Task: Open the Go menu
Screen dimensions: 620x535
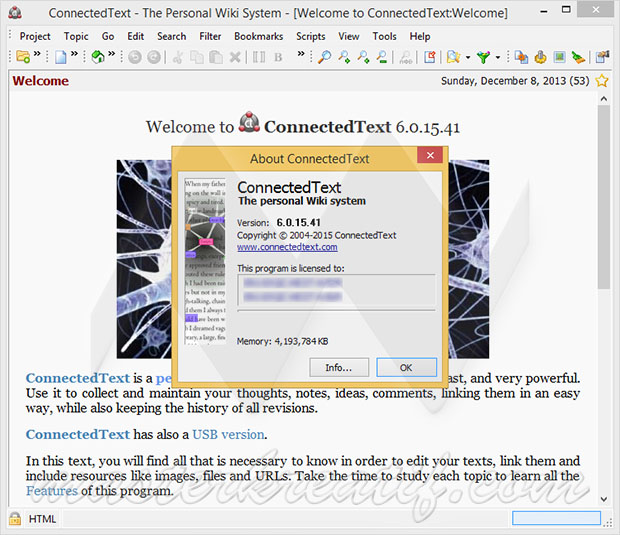Action: (108, 36)
